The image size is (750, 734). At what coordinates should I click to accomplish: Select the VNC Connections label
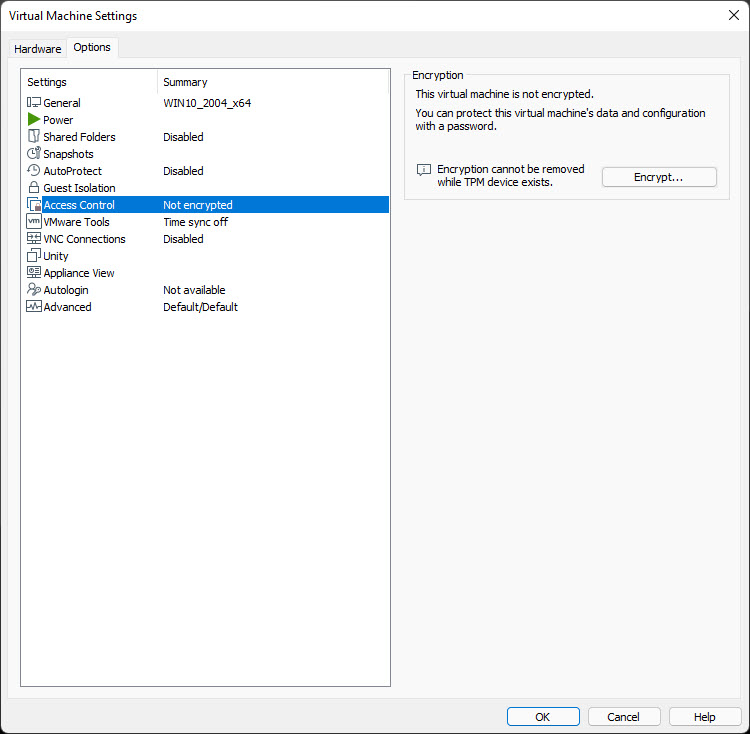[x=84, y=239]
